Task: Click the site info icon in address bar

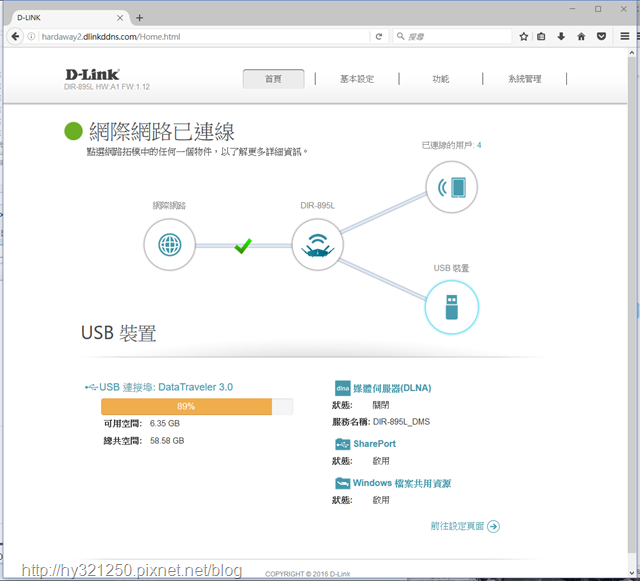Action: tap(31, 37)
